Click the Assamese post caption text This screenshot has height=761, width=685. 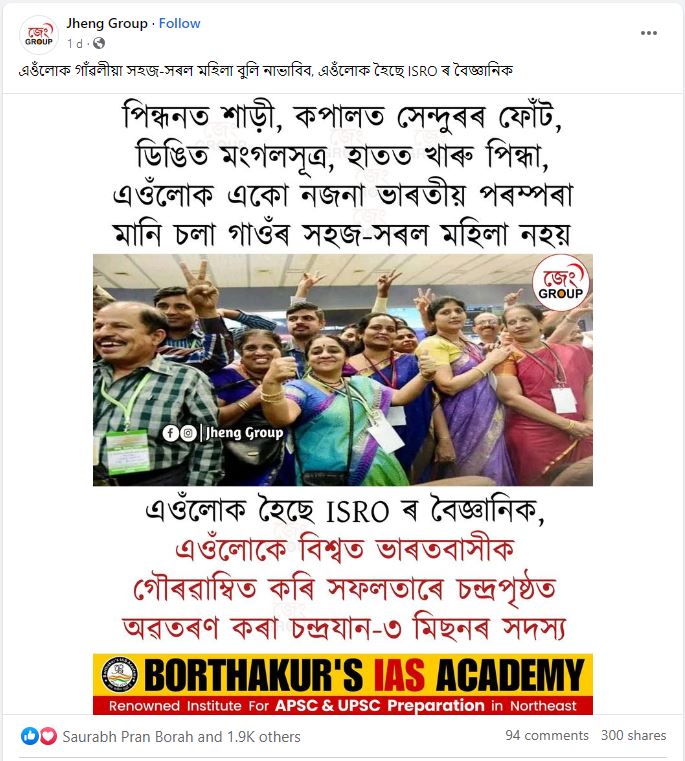pos(266,71)
